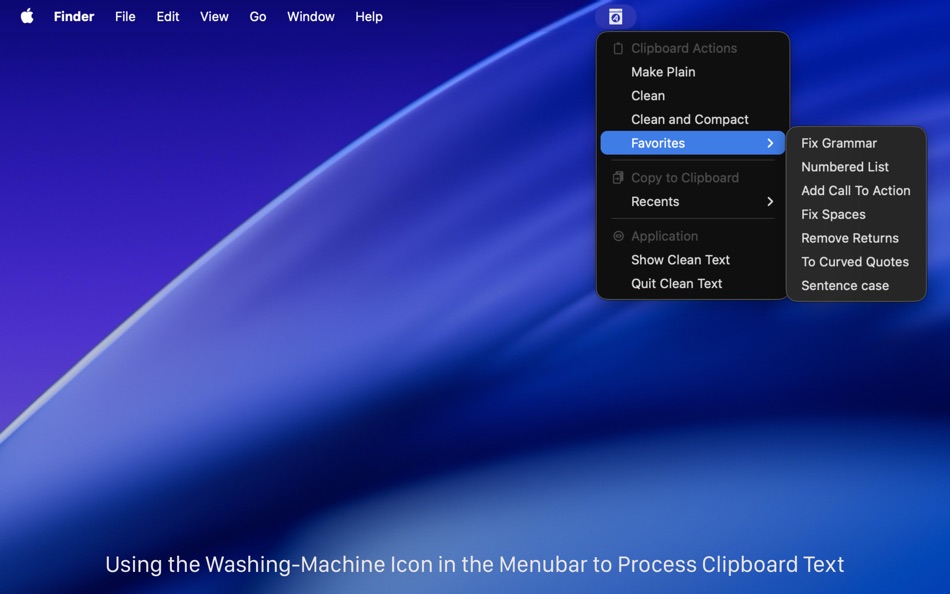
Task: Run the Clean action on clipboard text
Action: click(647, 95)
